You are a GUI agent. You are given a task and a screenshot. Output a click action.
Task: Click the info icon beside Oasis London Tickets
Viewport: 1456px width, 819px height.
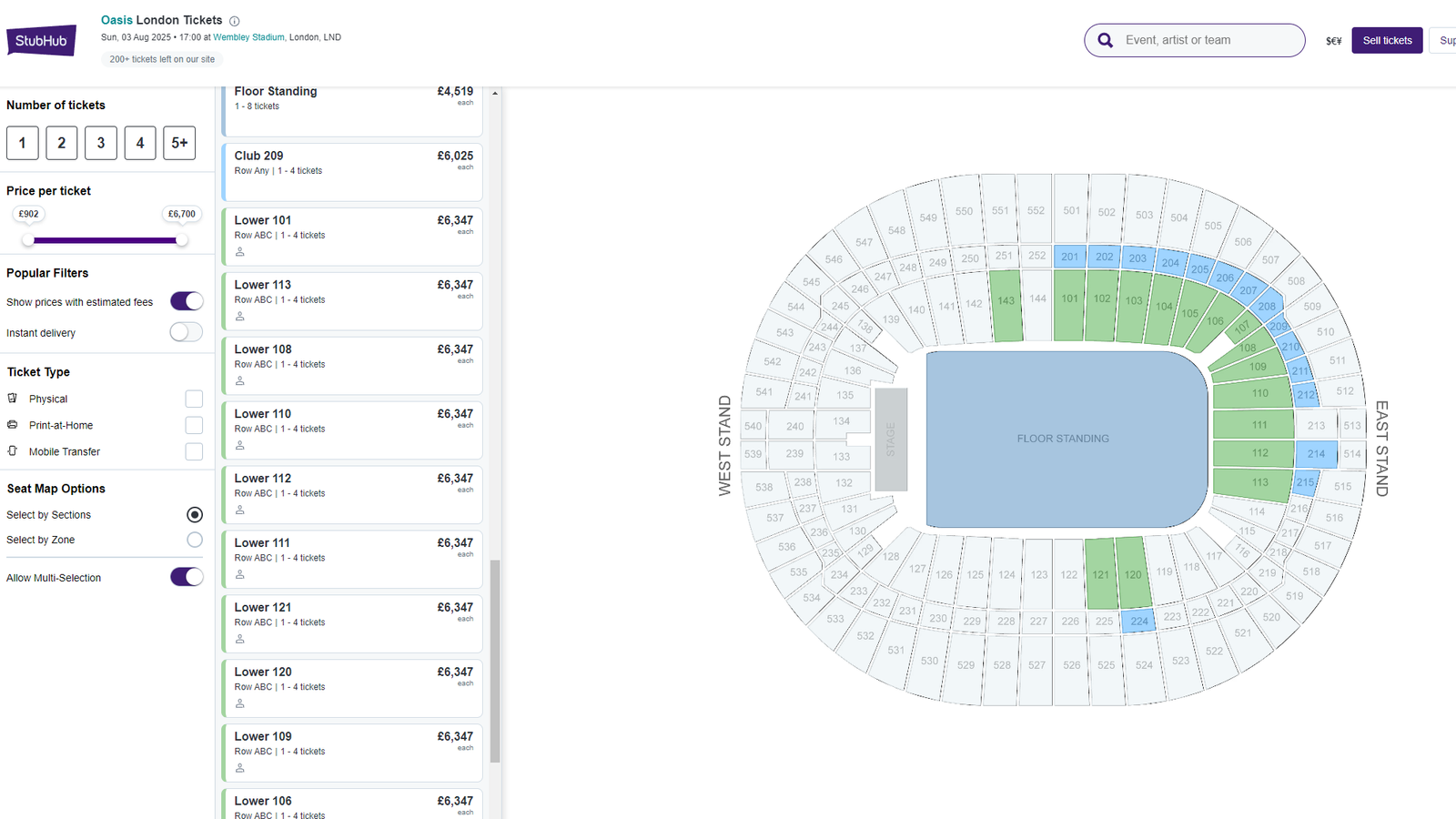click(x=235, y=21)
